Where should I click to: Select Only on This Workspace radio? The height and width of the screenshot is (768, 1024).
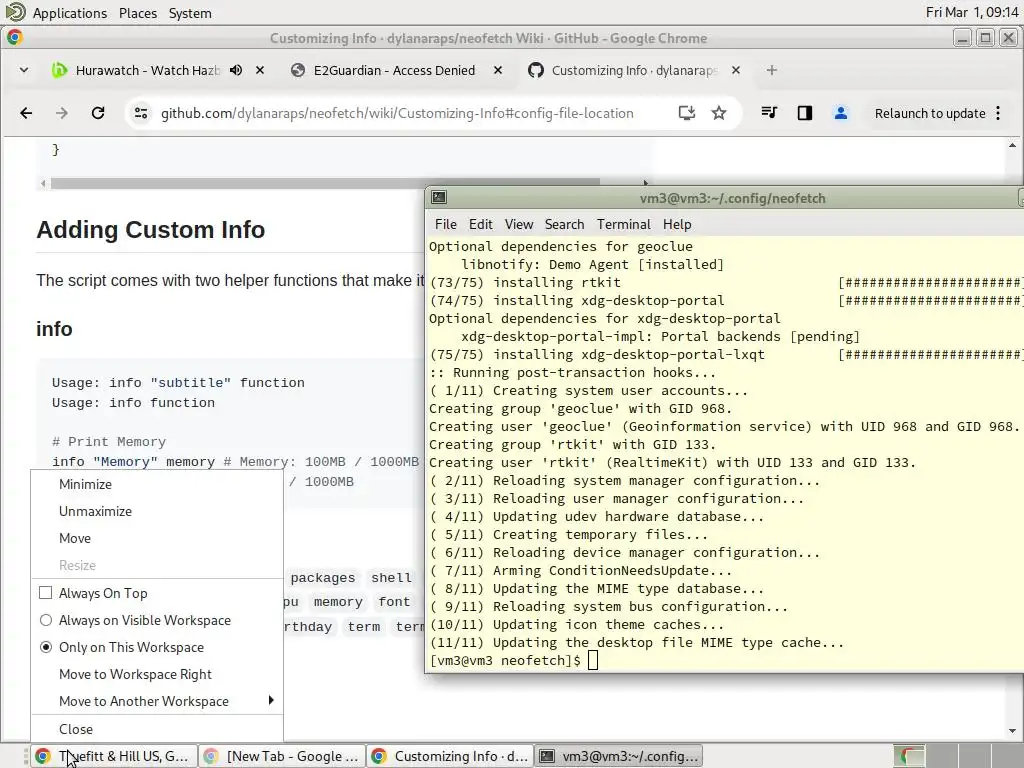[x=46, y=647]
